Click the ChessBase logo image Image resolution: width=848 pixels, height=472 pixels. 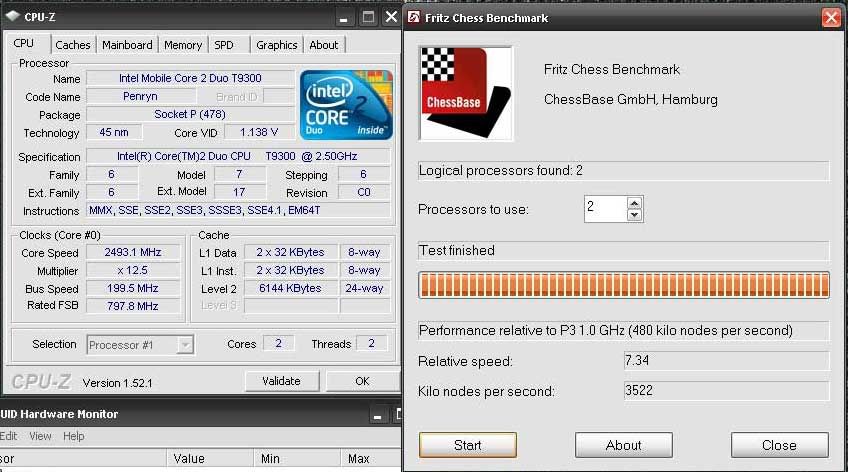[466, 94]
